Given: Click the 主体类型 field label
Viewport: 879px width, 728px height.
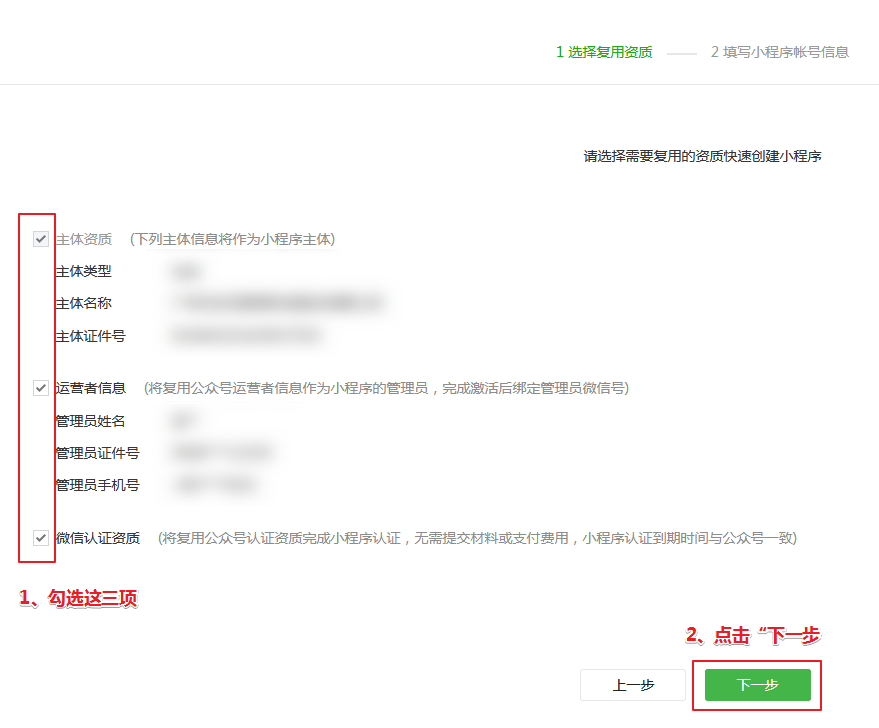Looking at the screenshot, I should point(84,271).
